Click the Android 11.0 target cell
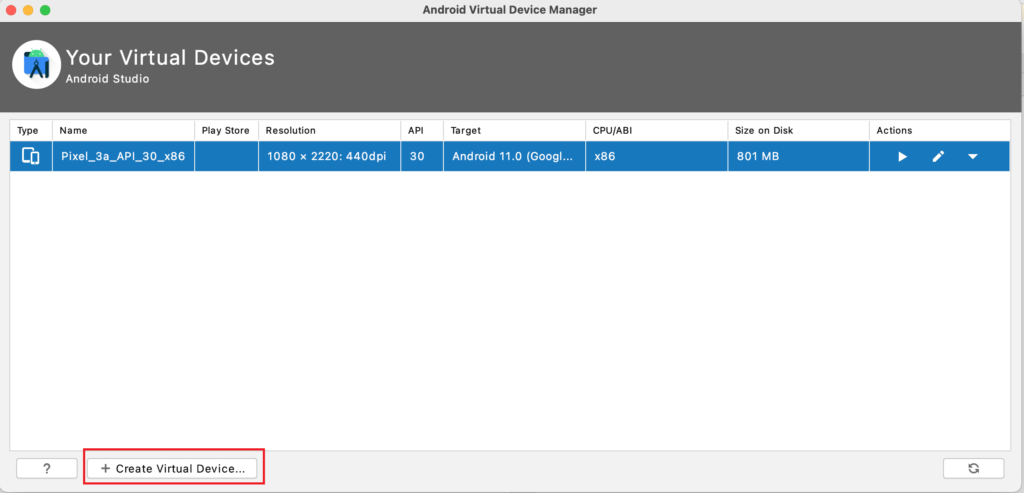 514,157
